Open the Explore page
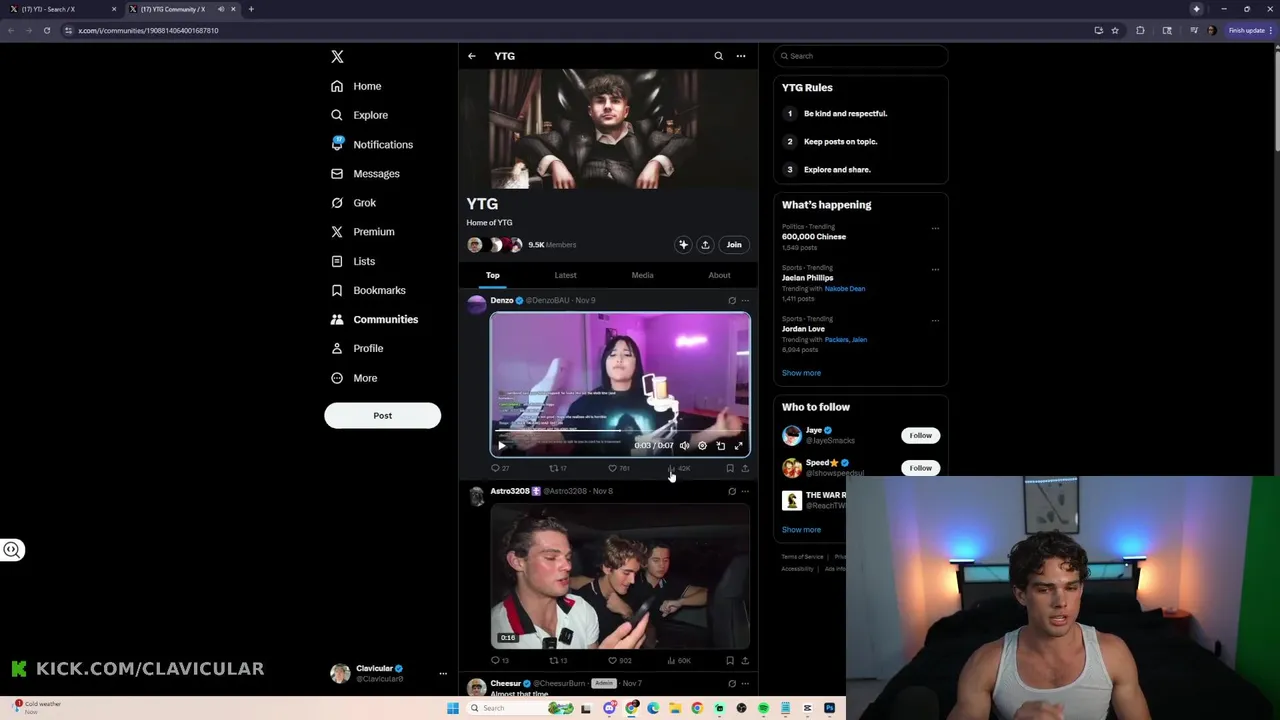 359,115
